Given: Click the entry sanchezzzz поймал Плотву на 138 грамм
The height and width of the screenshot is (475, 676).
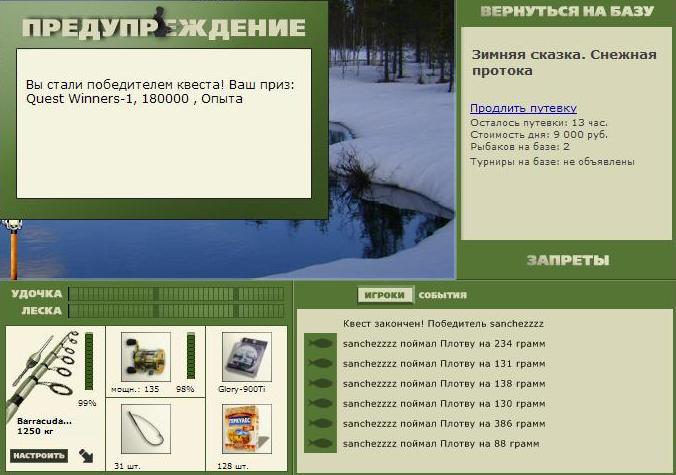Looking at the screenshot, I should coord(444,383).
